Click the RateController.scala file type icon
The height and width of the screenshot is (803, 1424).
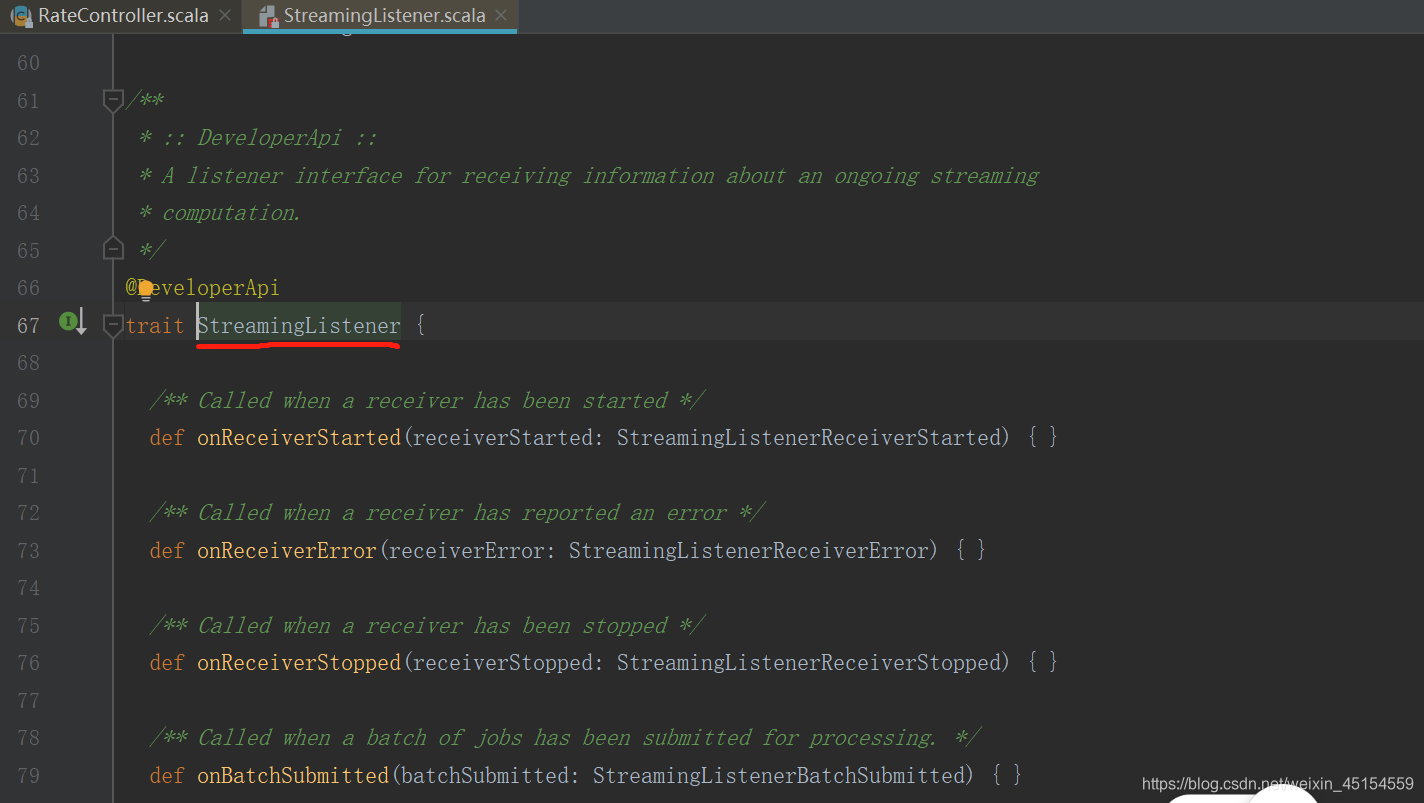(20, 16)
